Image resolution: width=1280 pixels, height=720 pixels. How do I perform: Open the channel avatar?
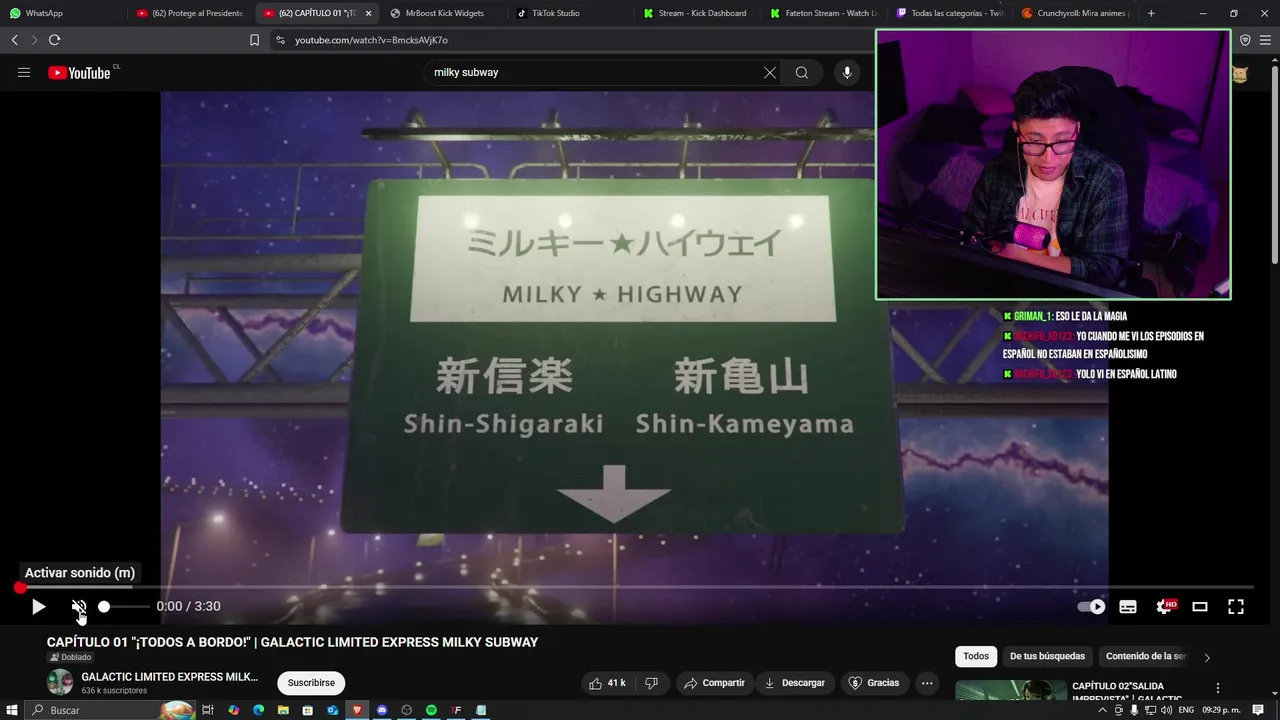(60, 683)
